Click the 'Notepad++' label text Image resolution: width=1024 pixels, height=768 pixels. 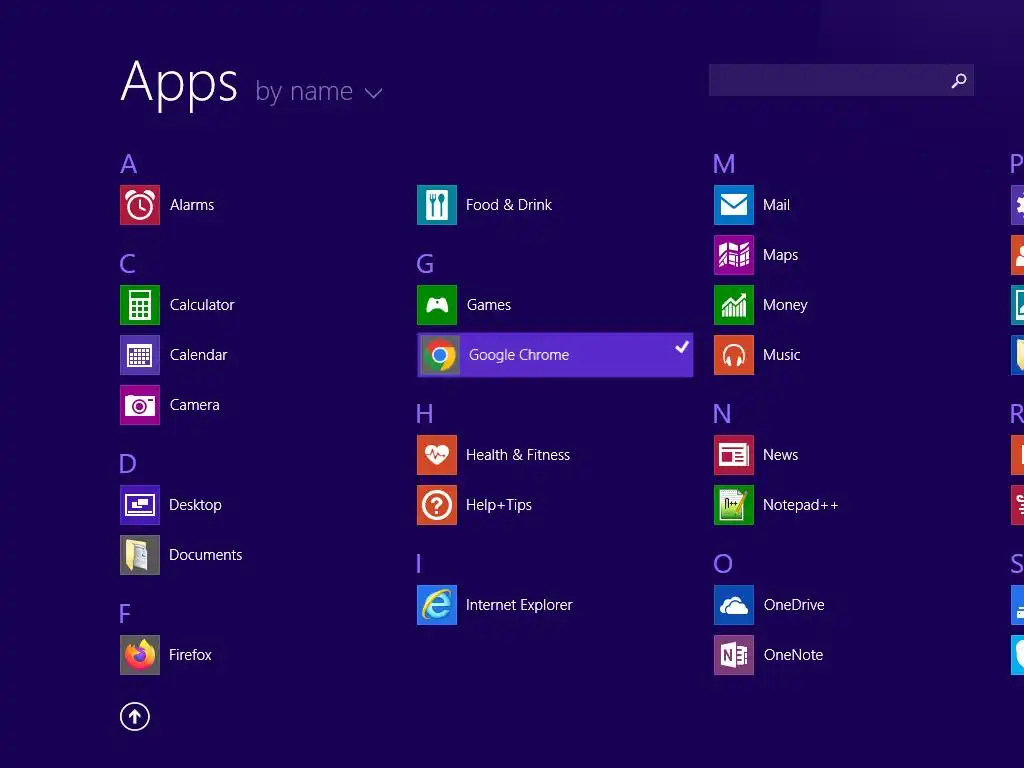801,505
